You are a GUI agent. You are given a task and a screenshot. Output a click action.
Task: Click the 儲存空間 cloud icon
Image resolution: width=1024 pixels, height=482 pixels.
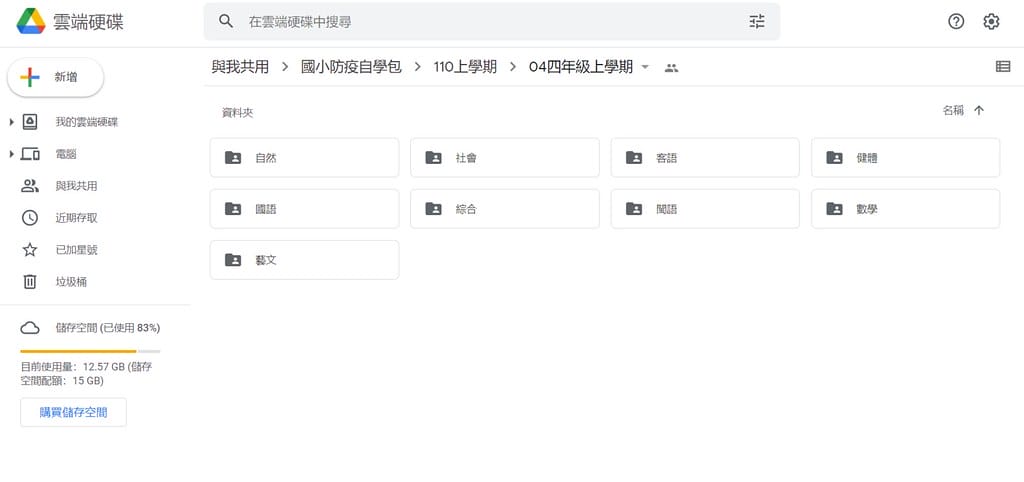[x=30, y=328]
